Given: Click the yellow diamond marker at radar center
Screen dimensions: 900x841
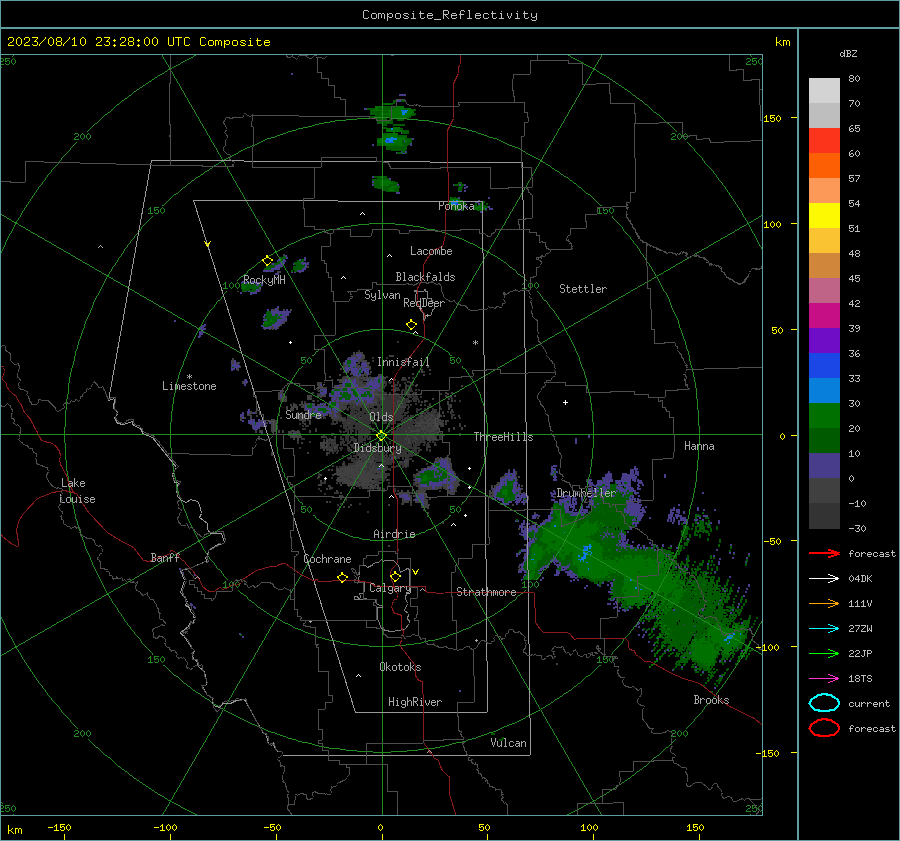Looking at the screenshot, I should 381,436.
